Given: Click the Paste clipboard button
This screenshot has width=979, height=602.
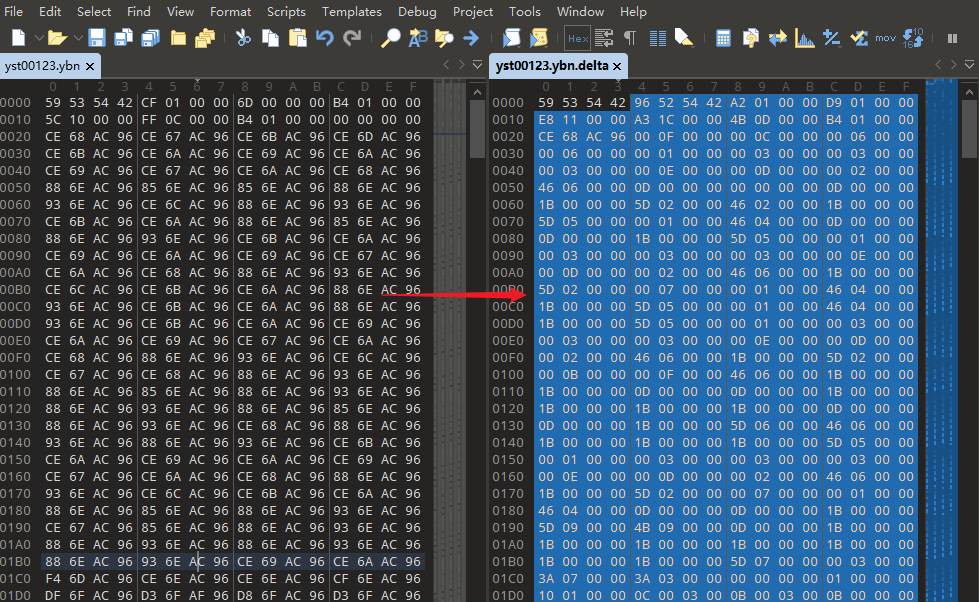Looking at the screenshot, I should 297,38.
